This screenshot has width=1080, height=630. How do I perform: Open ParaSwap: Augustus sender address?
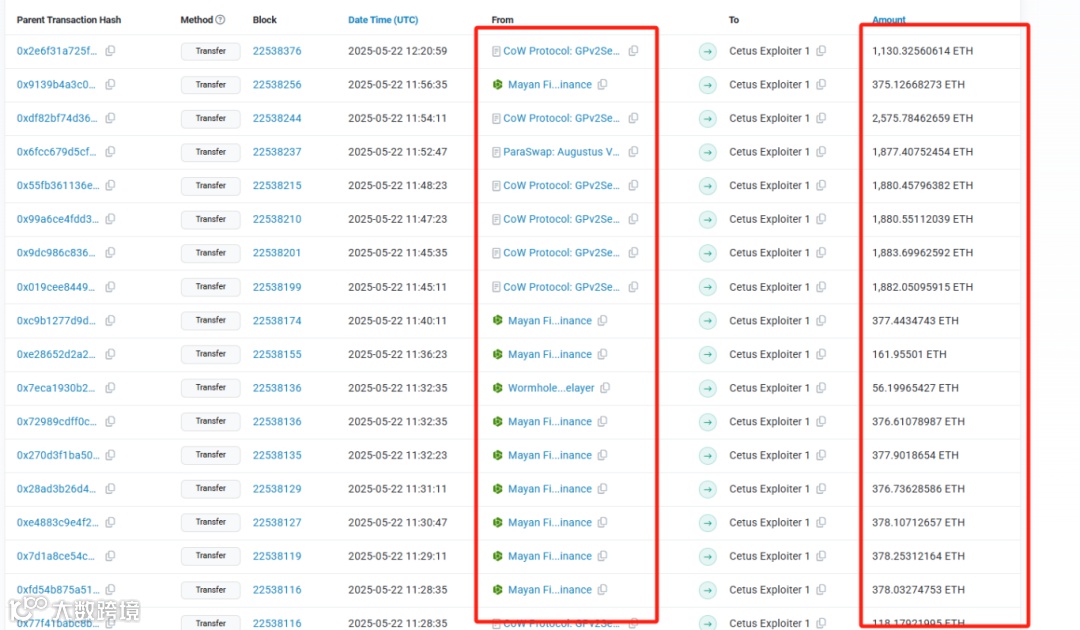point(561,151)
